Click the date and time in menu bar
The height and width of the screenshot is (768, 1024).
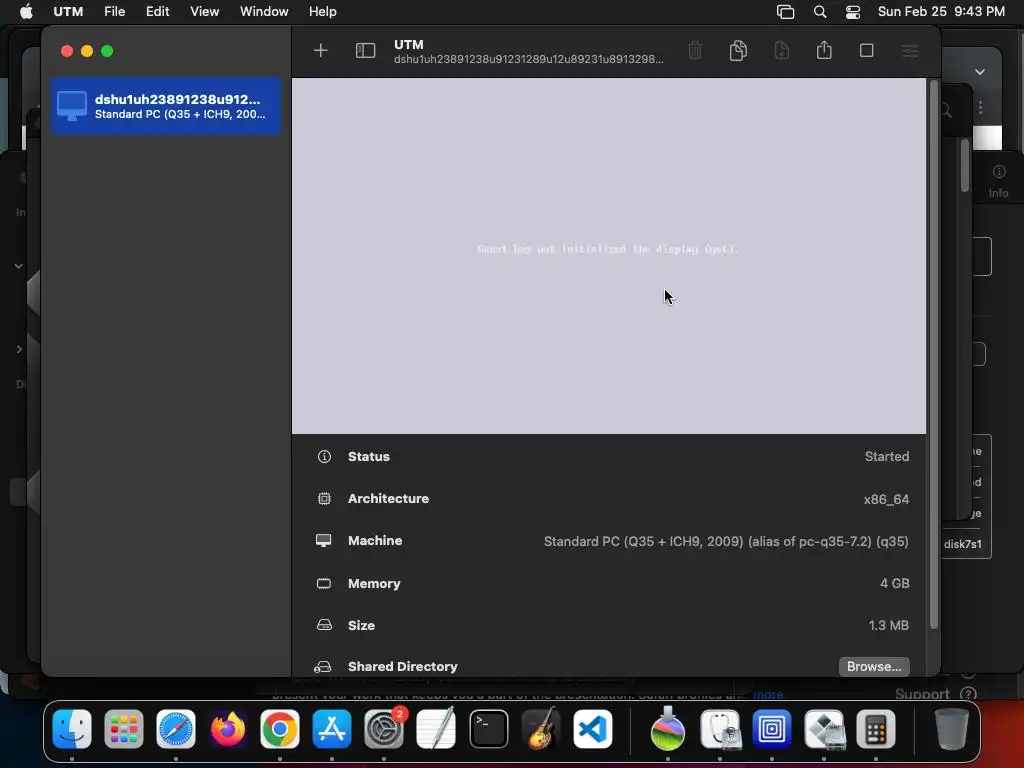pos(941,12)
